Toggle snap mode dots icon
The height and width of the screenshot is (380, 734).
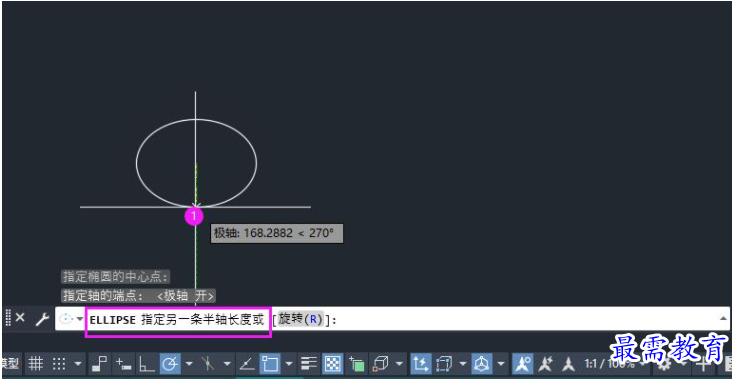(59, 364)
